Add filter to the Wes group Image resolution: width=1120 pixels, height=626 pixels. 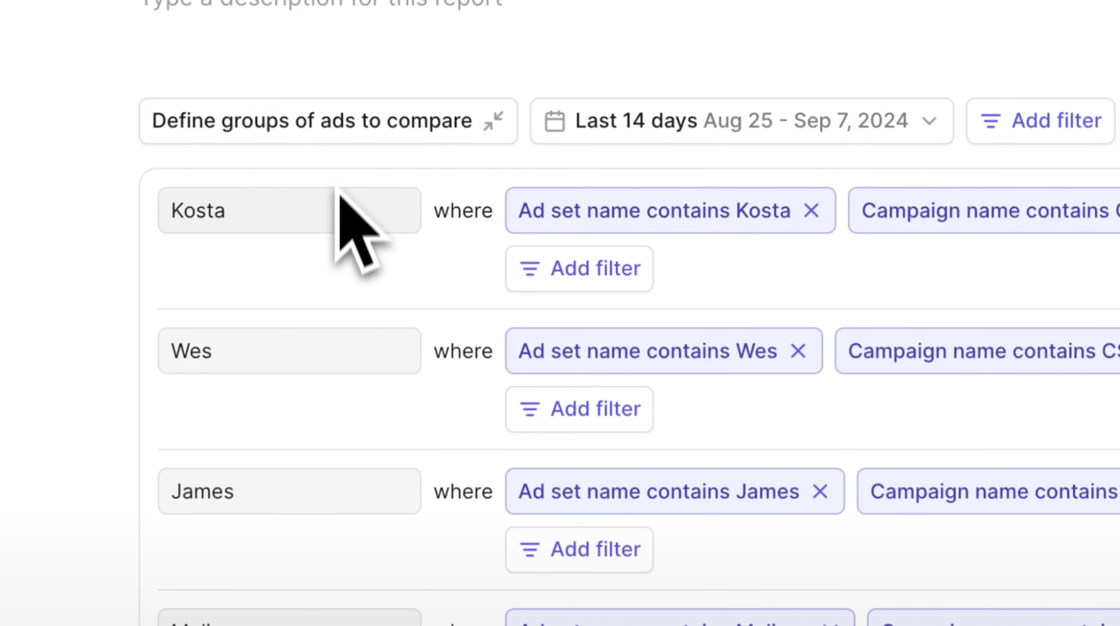pos(579,409)
